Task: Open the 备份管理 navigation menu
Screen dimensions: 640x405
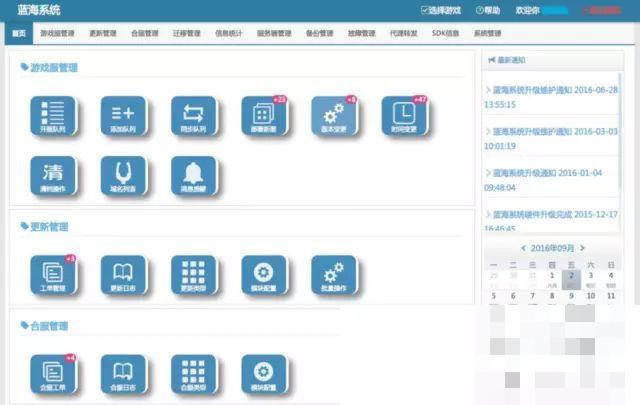Action: pos(320,33)
